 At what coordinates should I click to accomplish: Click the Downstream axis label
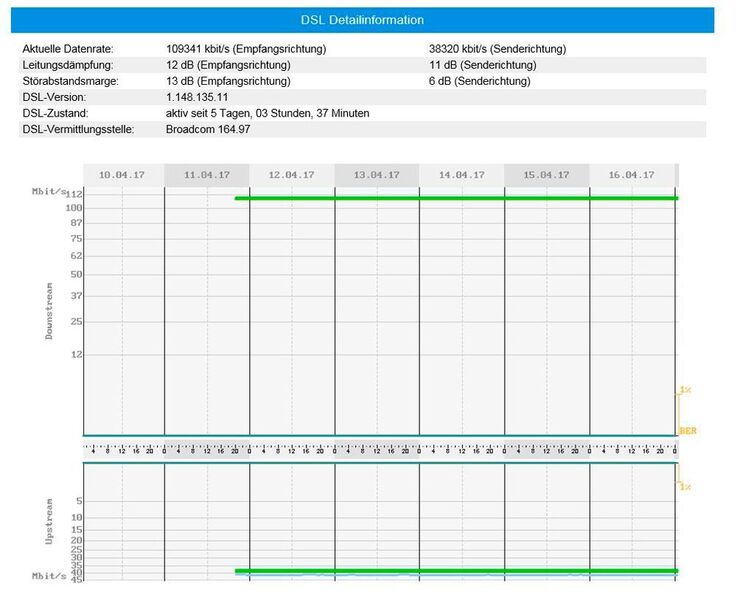pos(49,311)
